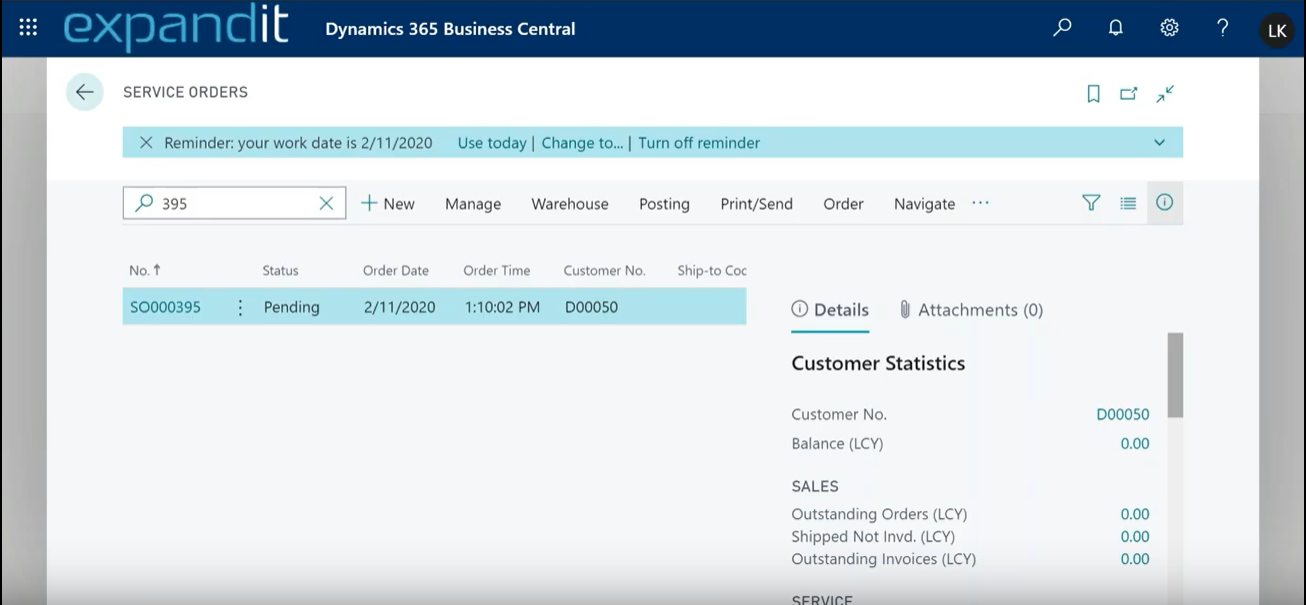Image resolution: width=1306 pixels, height=605 pixels.
Task: Click the Outstanding Invoices (LCY) value
Action: (x=1135, y=559)
